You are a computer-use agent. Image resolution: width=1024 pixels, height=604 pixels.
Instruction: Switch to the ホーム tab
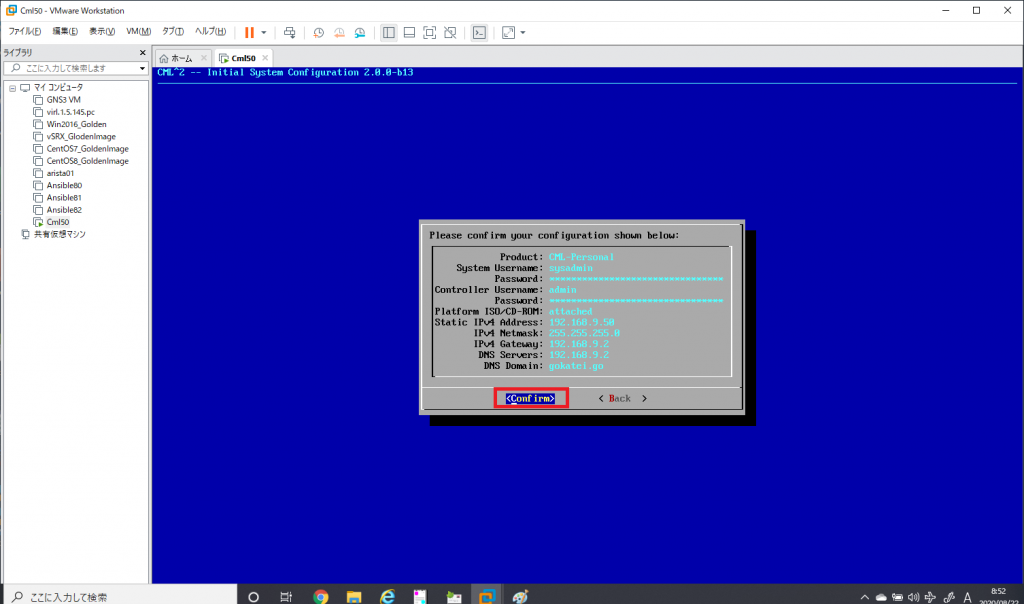pos(181,58)
